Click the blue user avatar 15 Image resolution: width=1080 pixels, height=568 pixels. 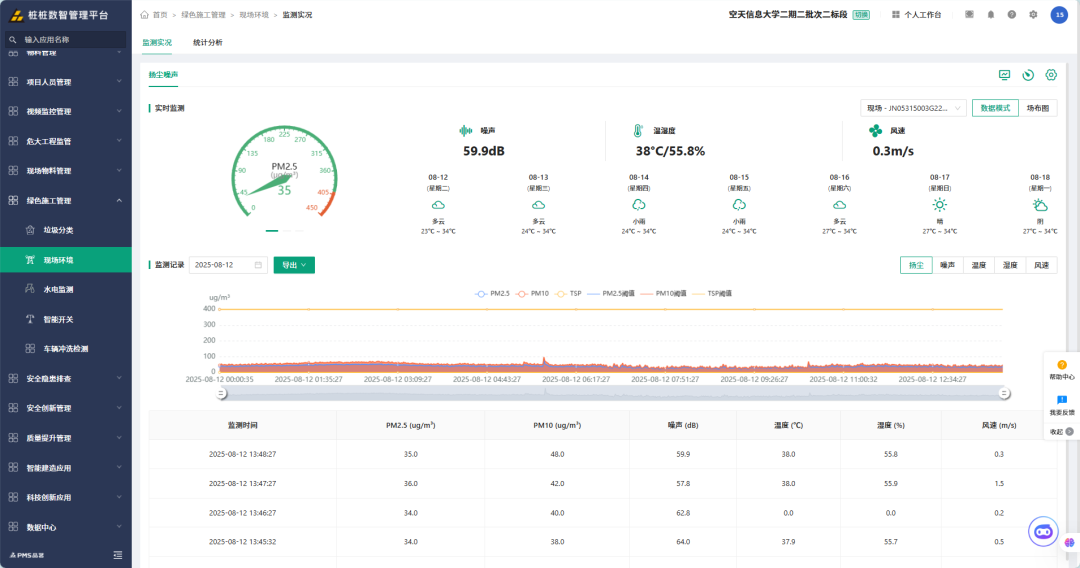point(1059,14)
